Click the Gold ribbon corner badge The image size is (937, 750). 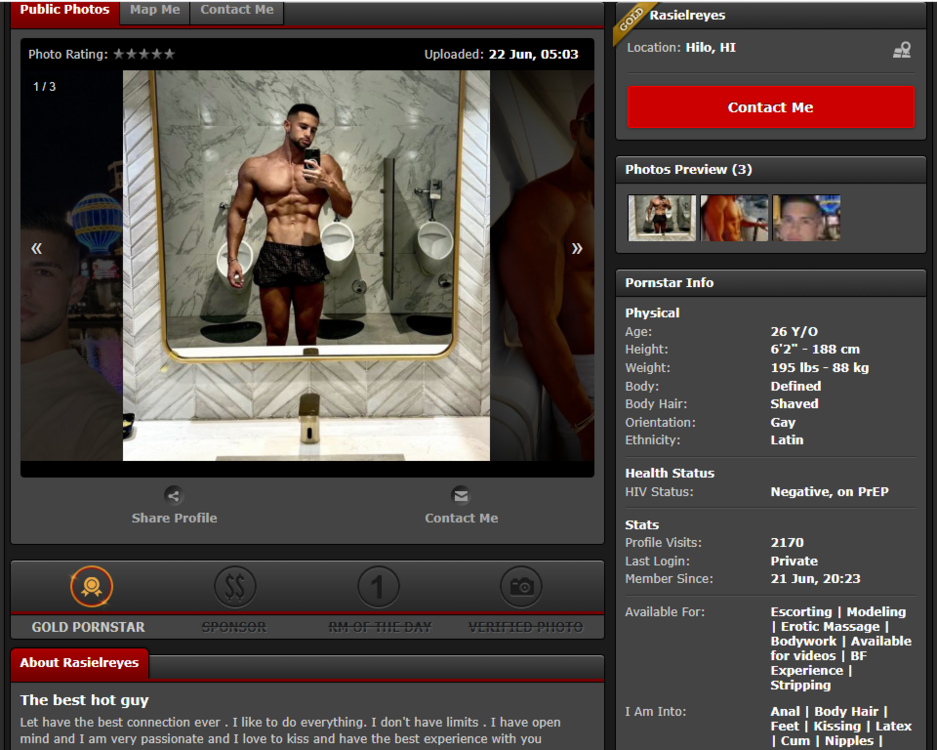(630, 19)
